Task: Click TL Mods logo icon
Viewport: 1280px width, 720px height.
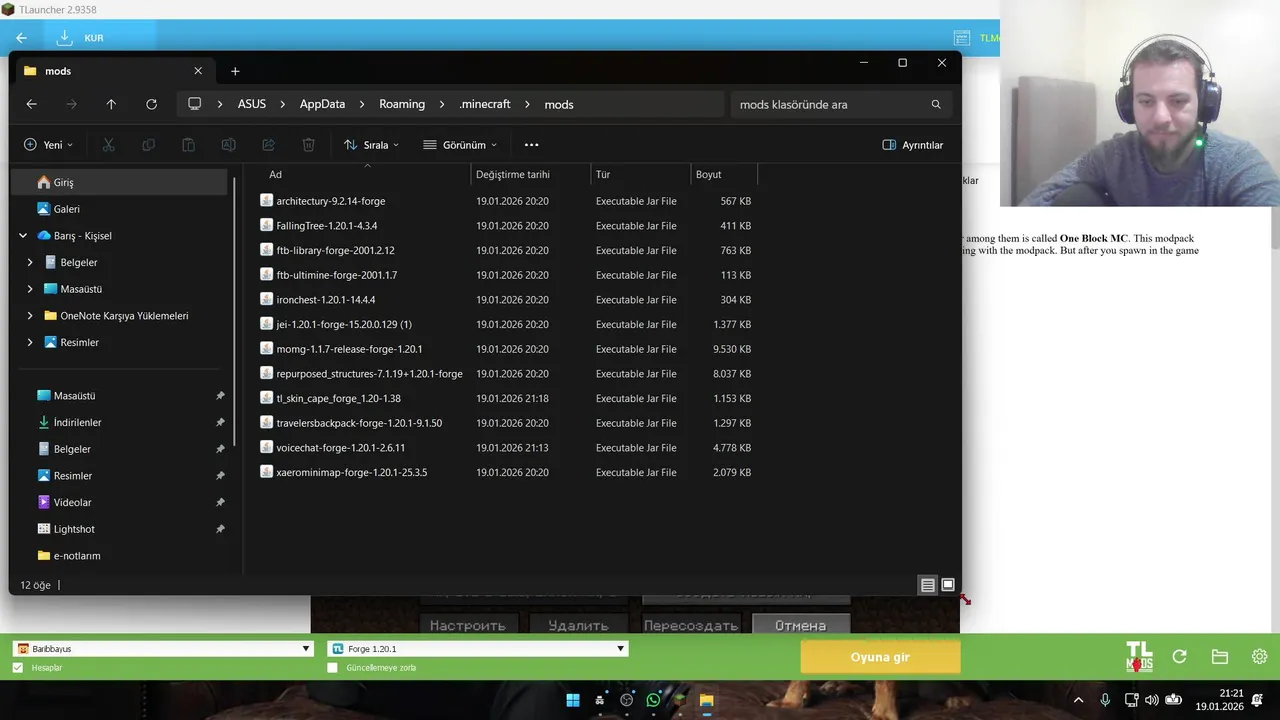Action: (x=1139, y=657)
